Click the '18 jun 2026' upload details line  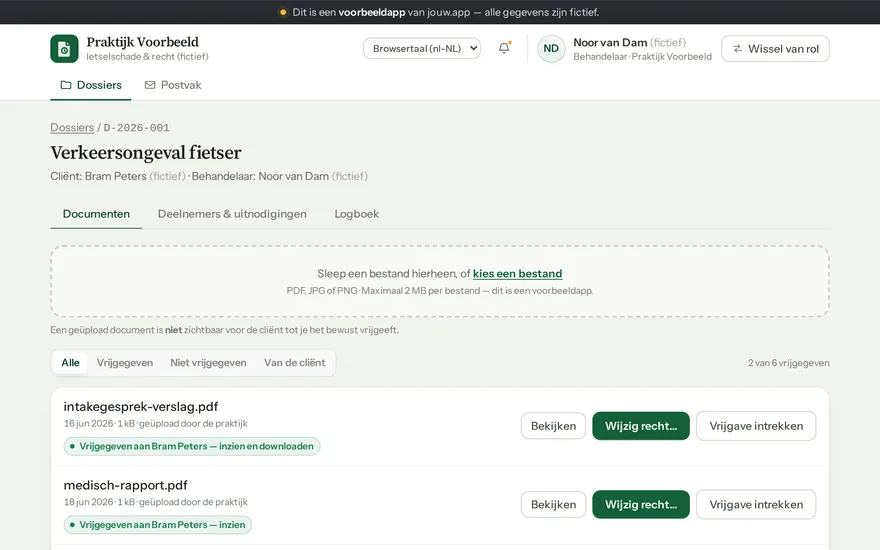point(155,502)
